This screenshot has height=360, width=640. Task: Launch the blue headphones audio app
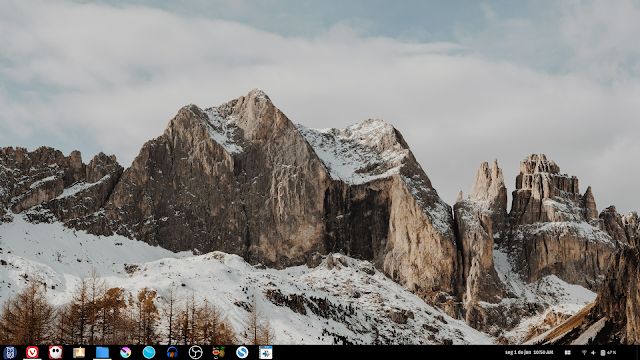tap(172, 352)
